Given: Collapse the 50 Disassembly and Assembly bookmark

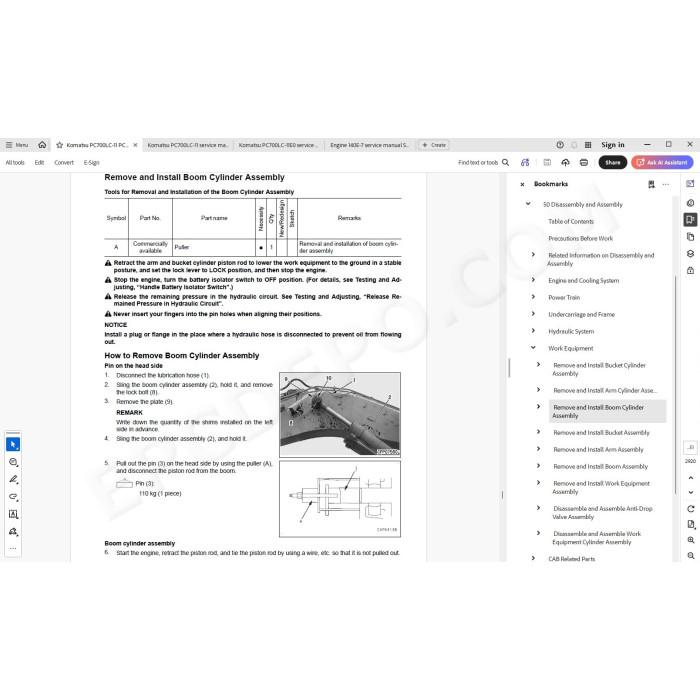Looking at the screenshot, I should click(528, 204).
